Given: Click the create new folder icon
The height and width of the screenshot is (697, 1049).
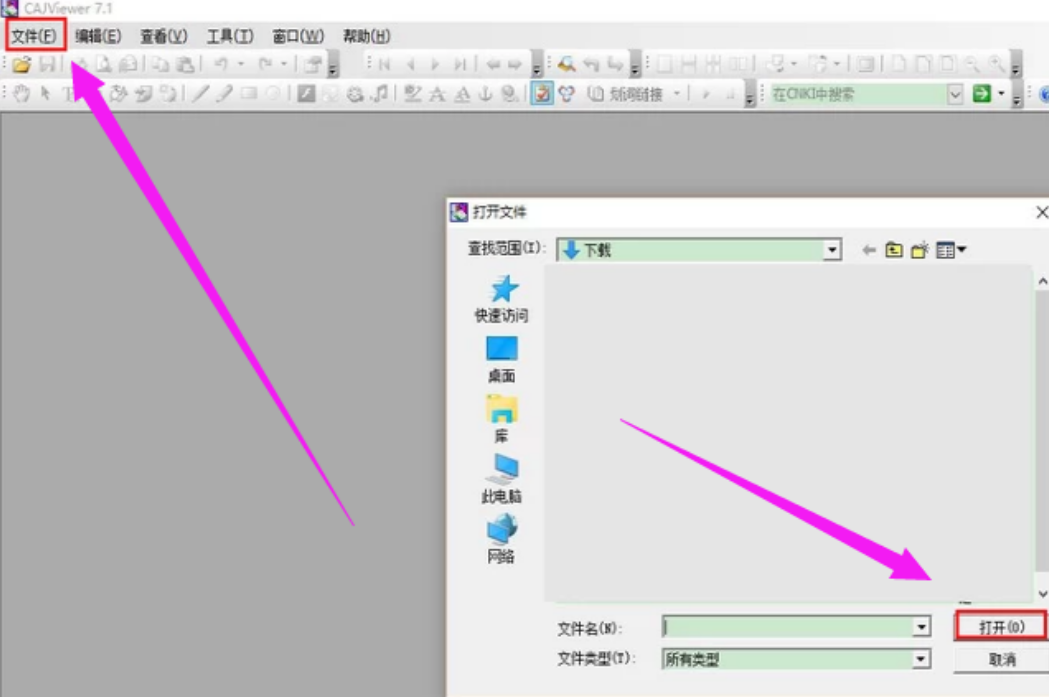Looking at the screenshot, I should click(x=919, y=251).
